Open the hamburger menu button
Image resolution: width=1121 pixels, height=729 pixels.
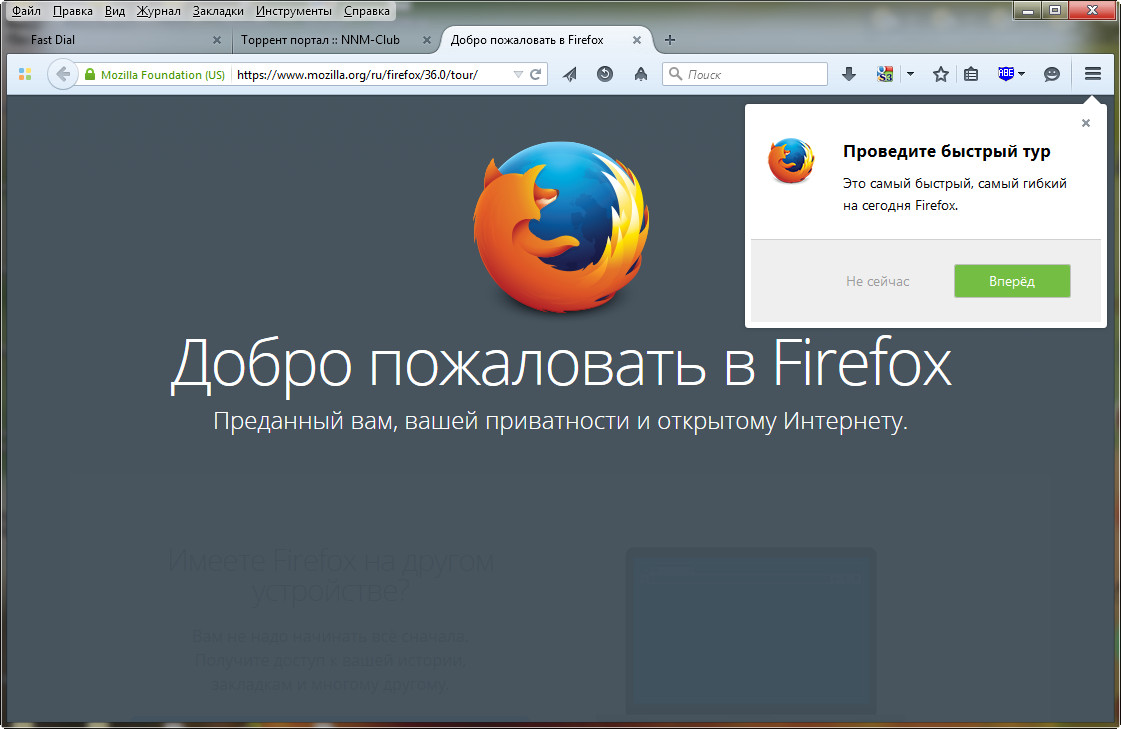pos(1092,74)
